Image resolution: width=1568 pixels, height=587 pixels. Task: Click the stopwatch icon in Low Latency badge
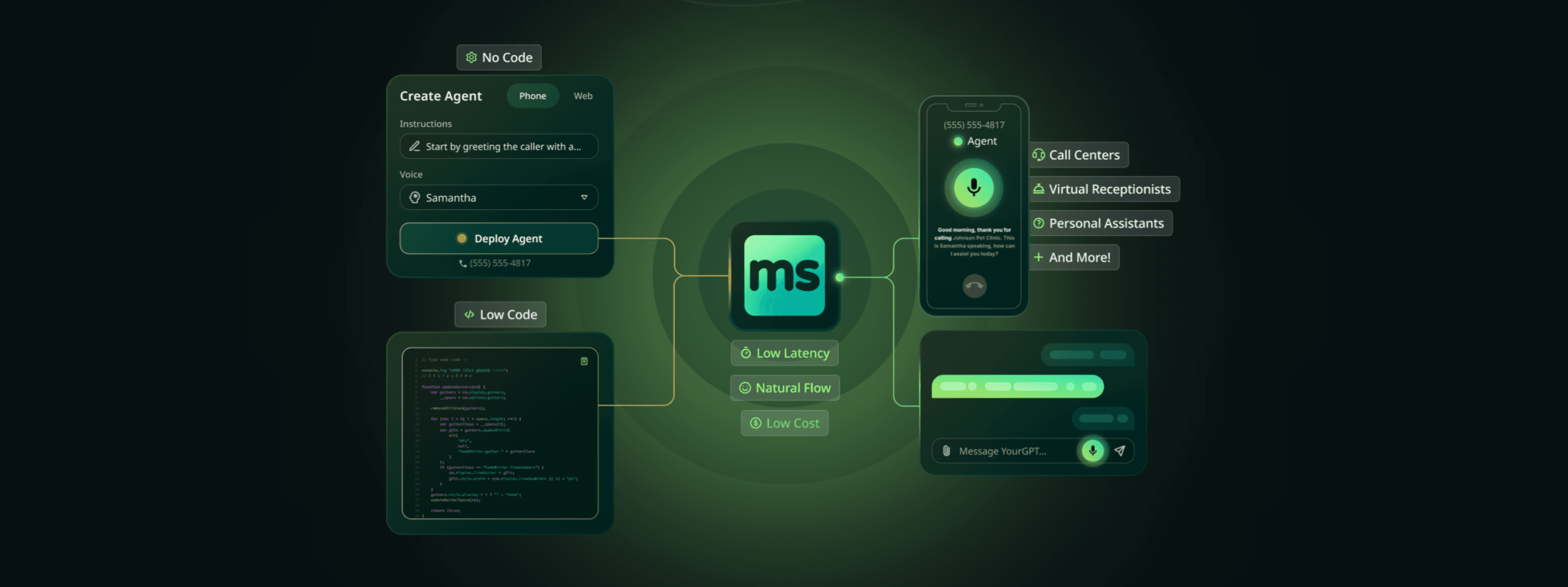pyautogui.click(x=746, y=353)
